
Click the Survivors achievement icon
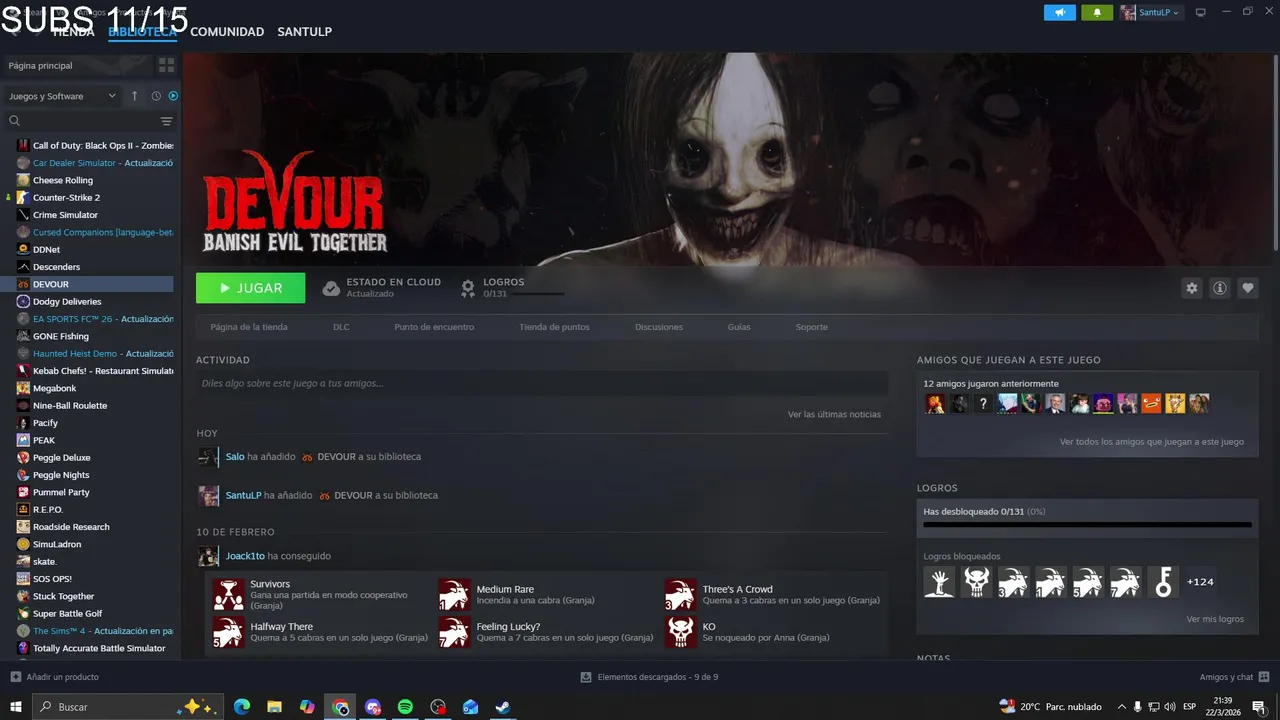coord(228,594)
